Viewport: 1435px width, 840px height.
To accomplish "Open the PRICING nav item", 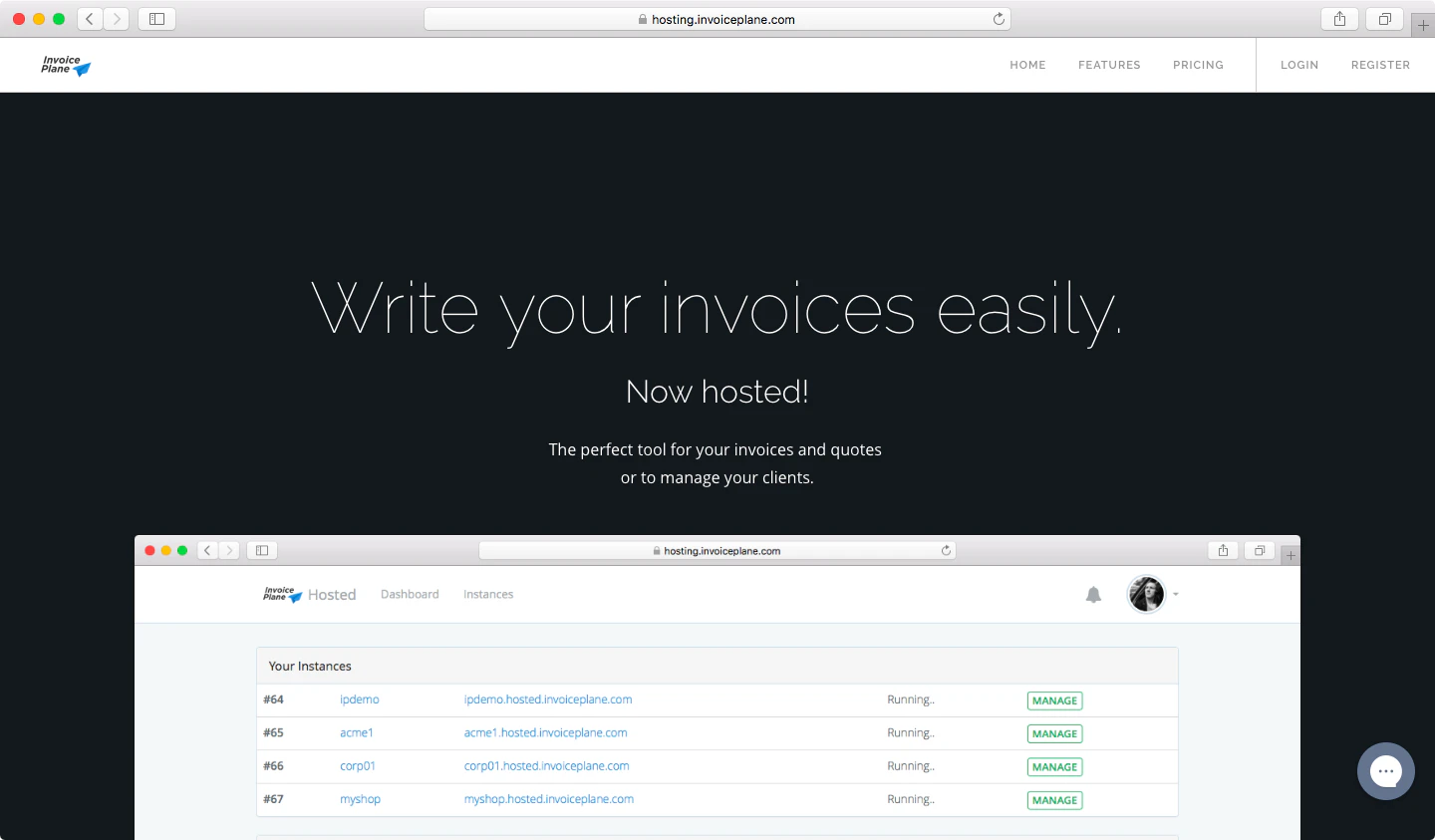I will point(1198,65).
